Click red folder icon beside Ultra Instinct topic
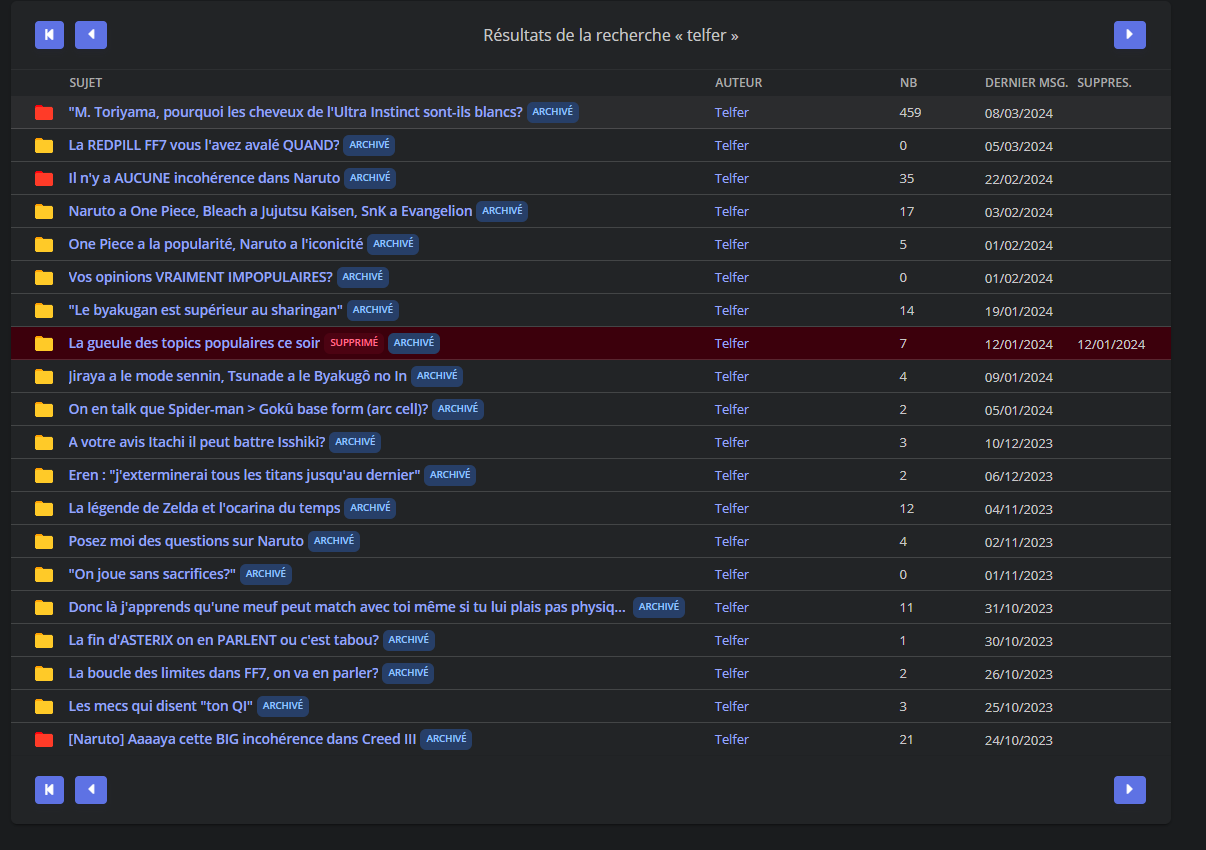Image resolution: width=1206 pixels, height=850 pixels. (44, 113)
